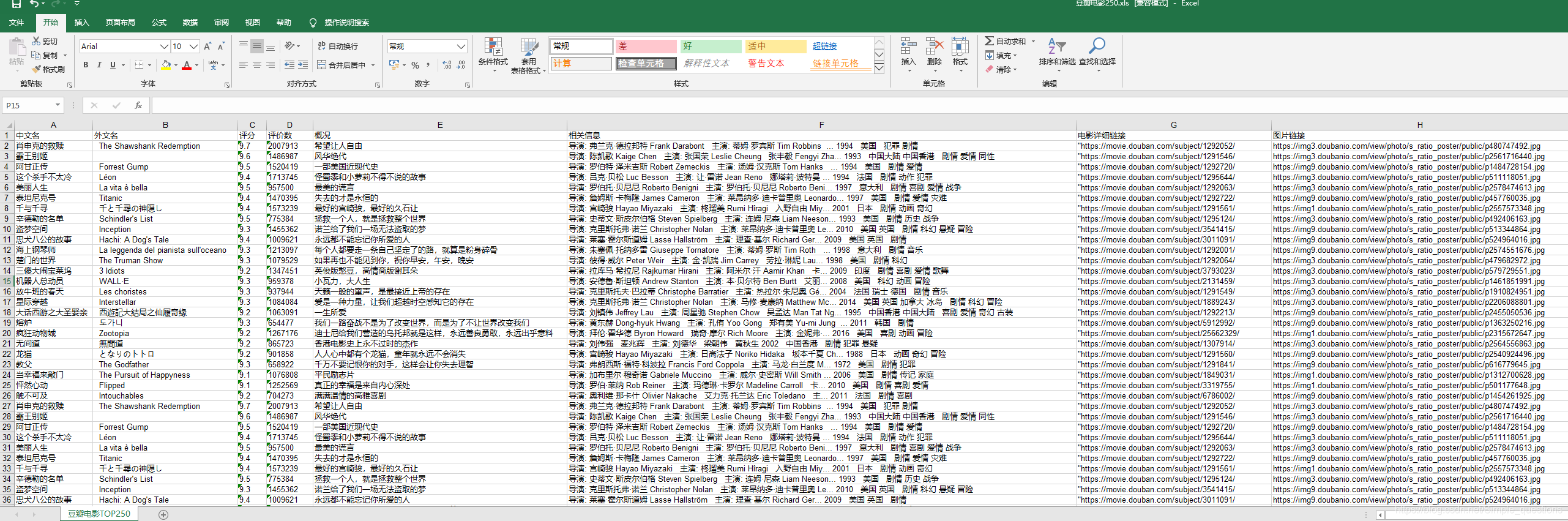Click the Undo arrow icon
The width and height of the screenshot is (1568, 521).
click(x=35, y=4)
